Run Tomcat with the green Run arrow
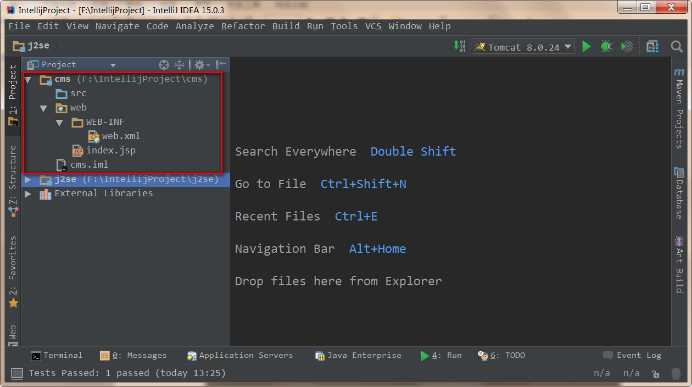This screenshot has height=387, width=692. 586,46
